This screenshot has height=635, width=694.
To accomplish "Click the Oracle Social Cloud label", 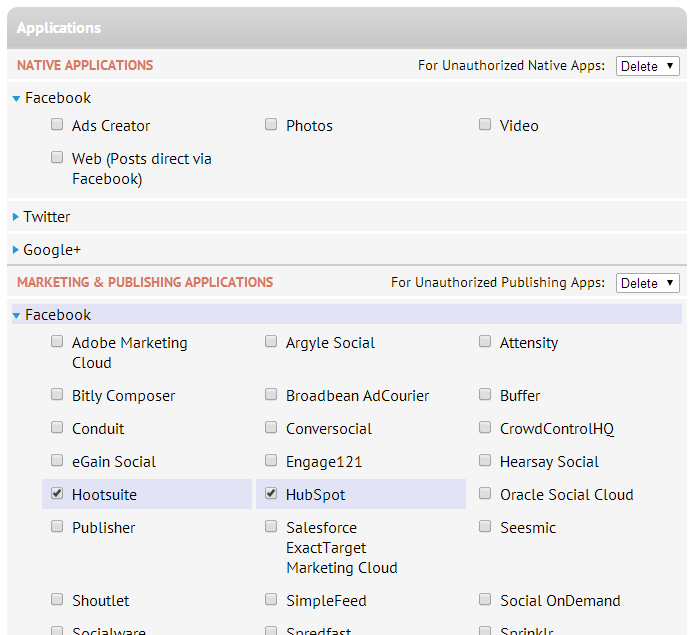I will tap(567, 495).
